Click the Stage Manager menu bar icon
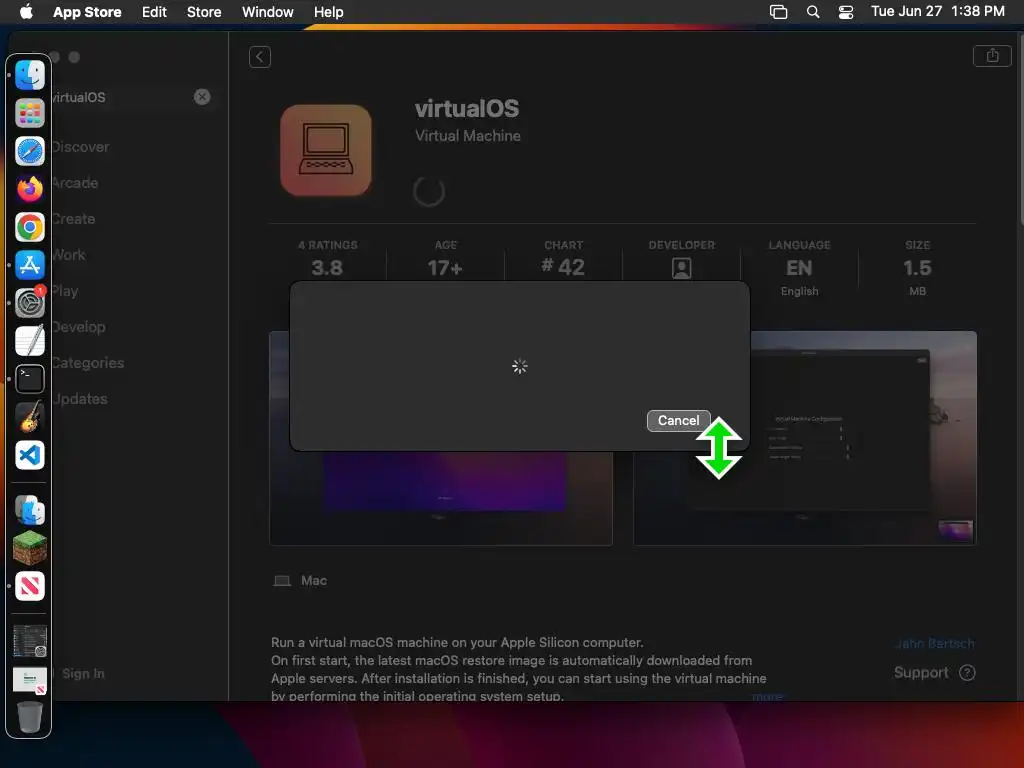 [x=778, y=12]
